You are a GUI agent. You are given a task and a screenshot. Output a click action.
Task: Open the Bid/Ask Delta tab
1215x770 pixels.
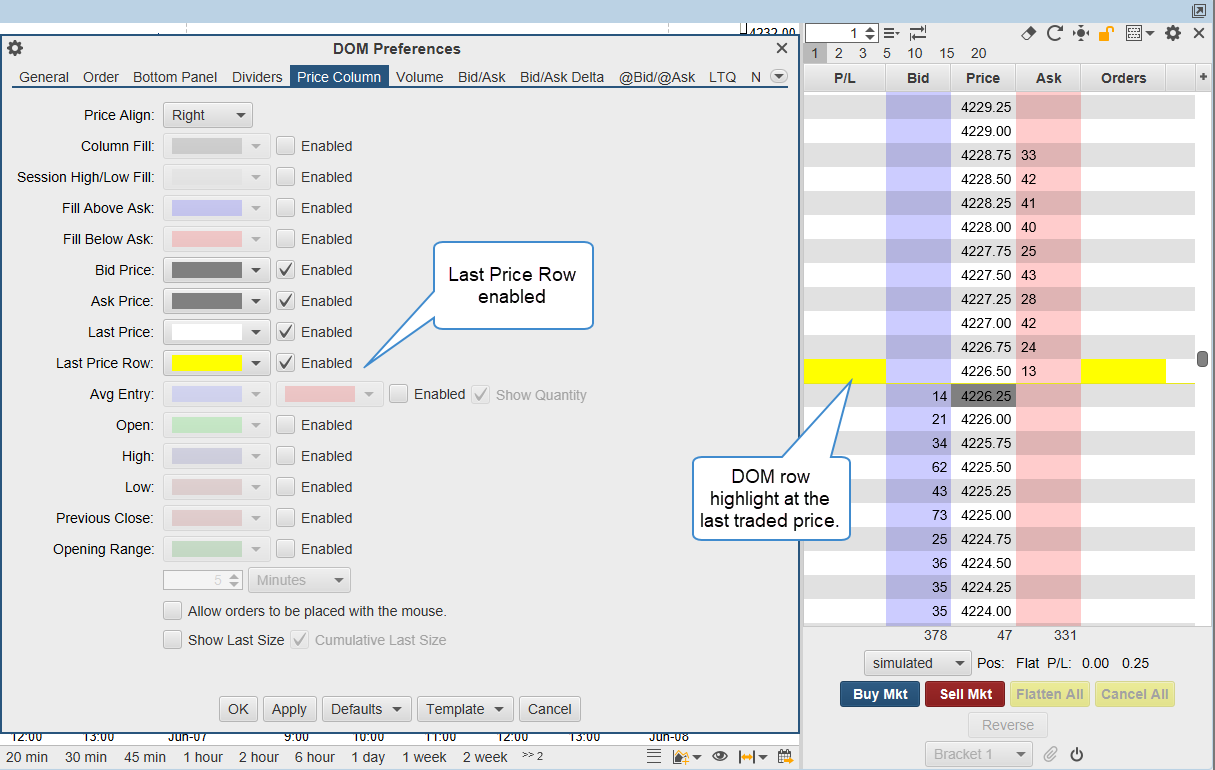pyautogui.click(x=561, y=77)
